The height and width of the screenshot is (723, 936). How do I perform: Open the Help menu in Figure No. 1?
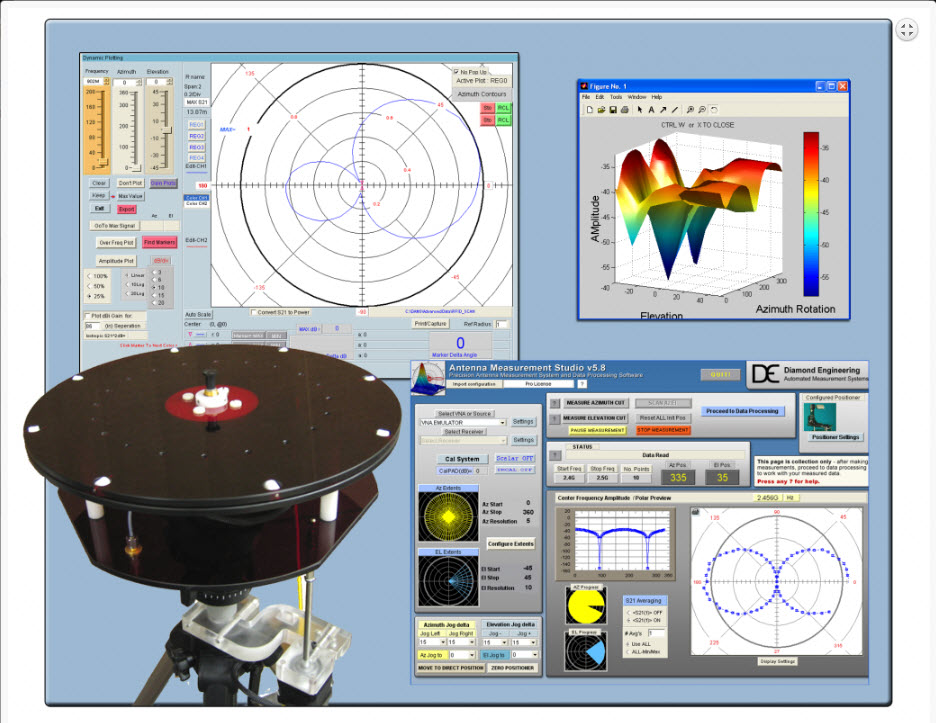(657, 97)
